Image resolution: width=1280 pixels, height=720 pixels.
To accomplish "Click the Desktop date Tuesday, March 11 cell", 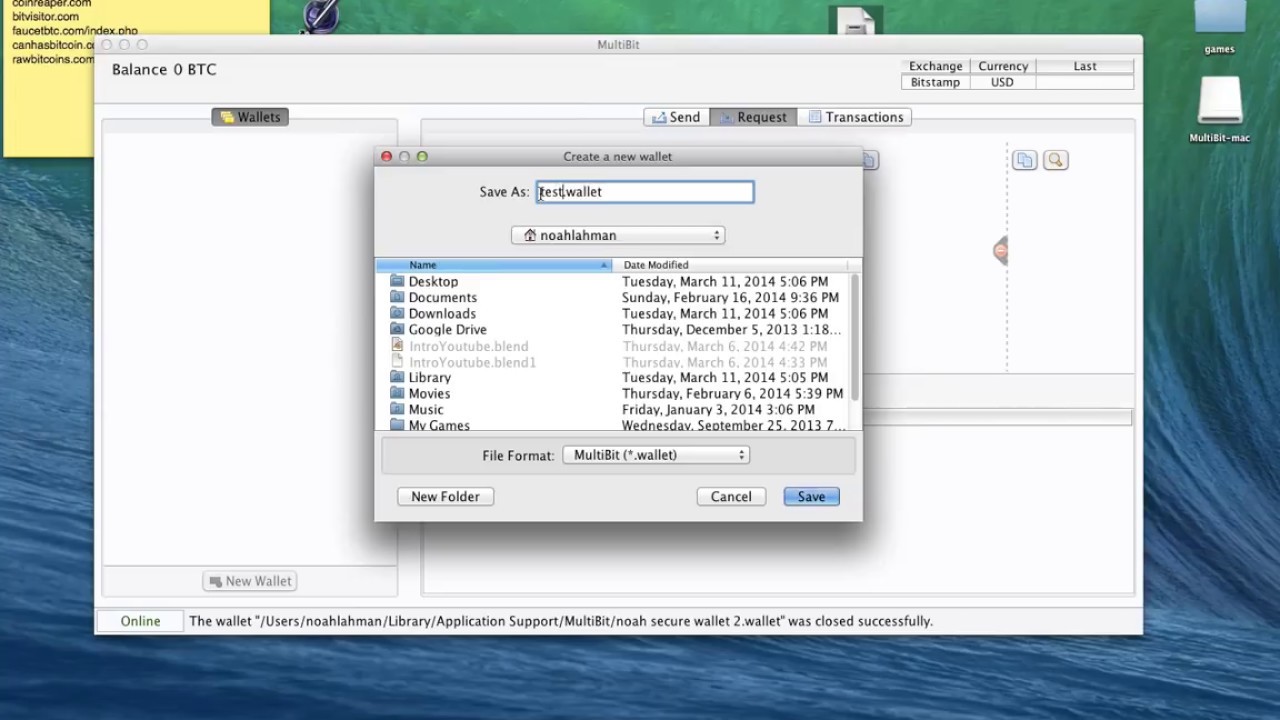I will point(725,281).
